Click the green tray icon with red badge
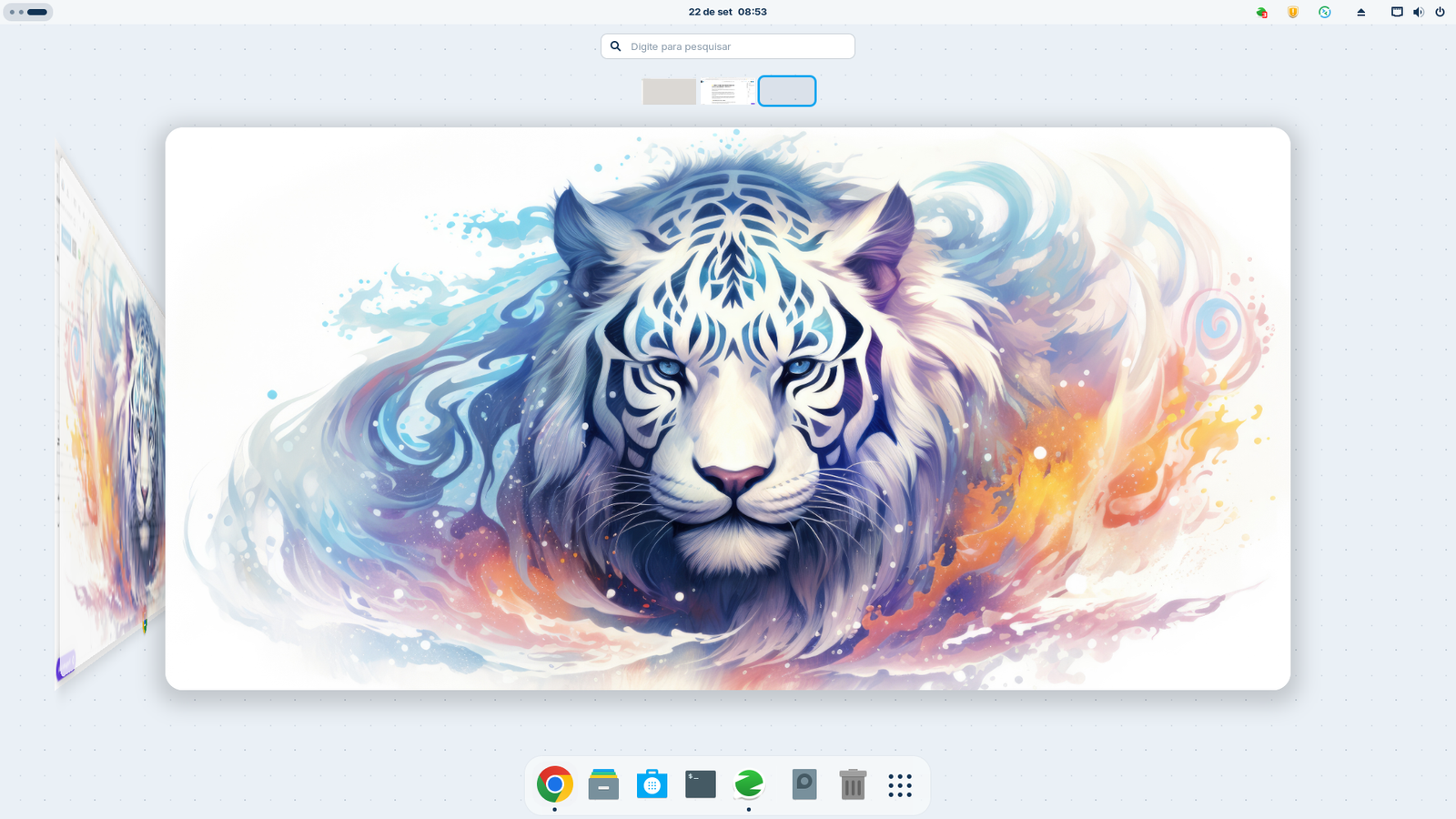 pos(1261,12)
